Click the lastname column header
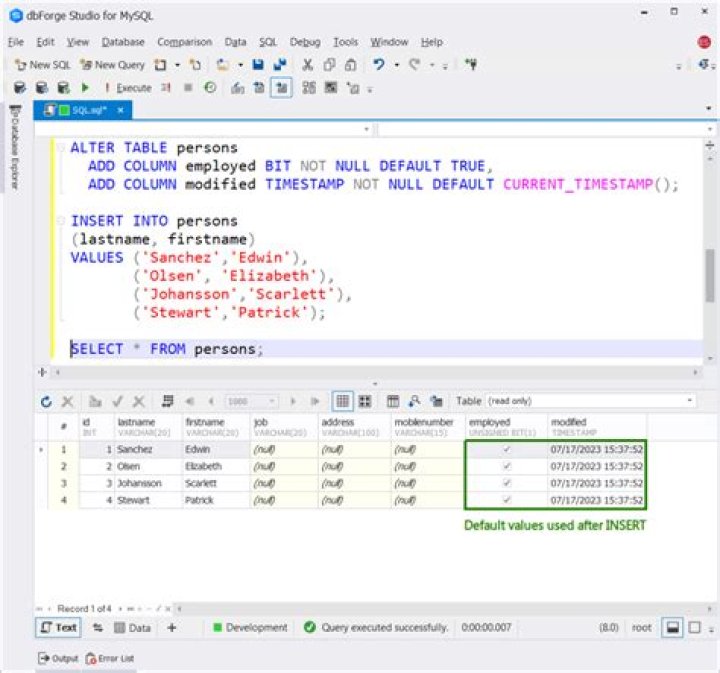Screen dimensions: 720x673 tap(148, 426)
